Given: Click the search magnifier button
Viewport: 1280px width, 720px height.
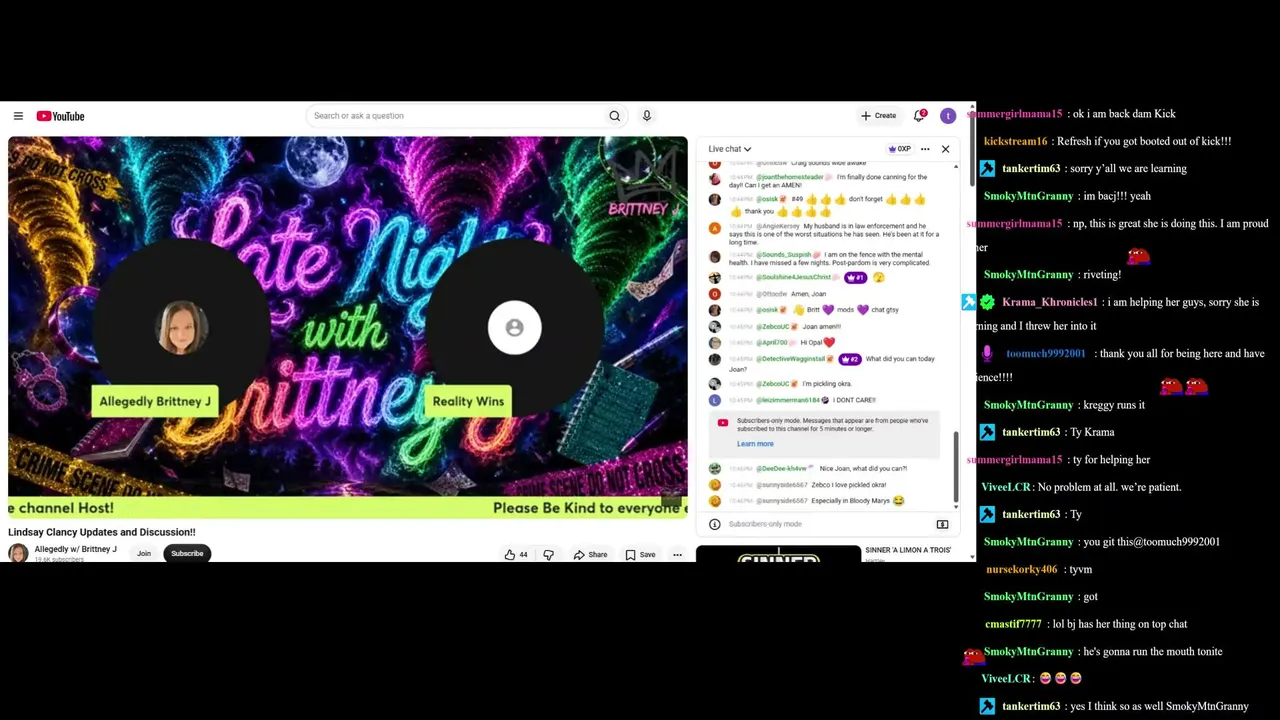Looking at the screenshot, I should pyautogui.click(x=614, y=116).
